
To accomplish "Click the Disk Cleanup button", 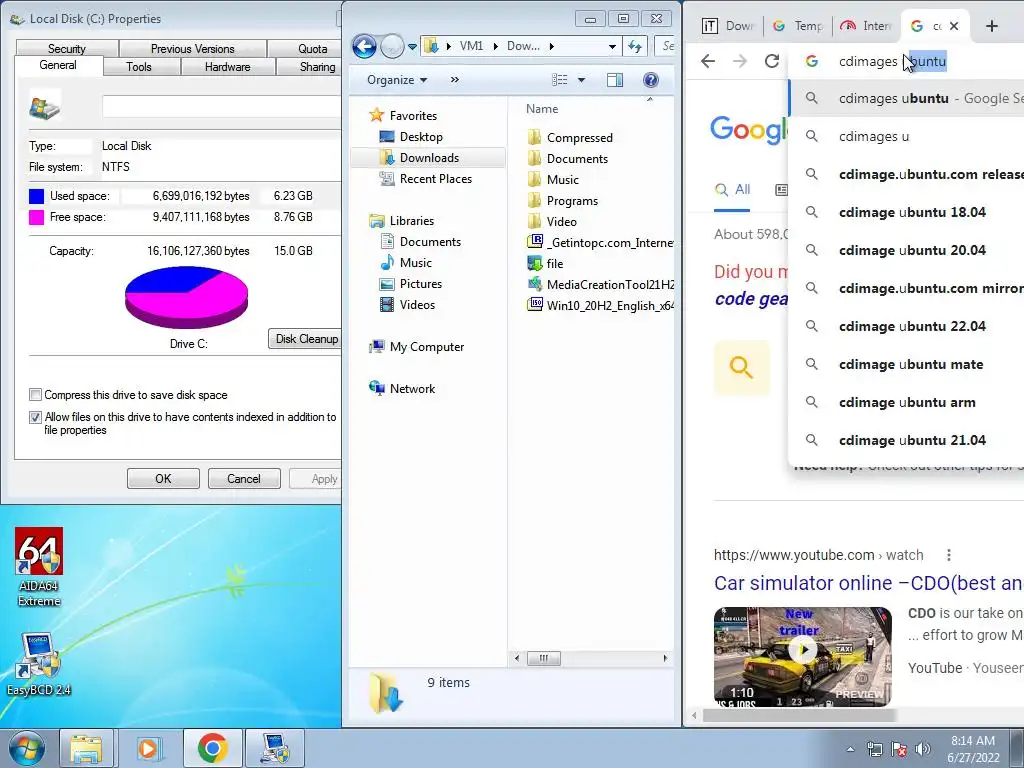I will coord(304,338).
